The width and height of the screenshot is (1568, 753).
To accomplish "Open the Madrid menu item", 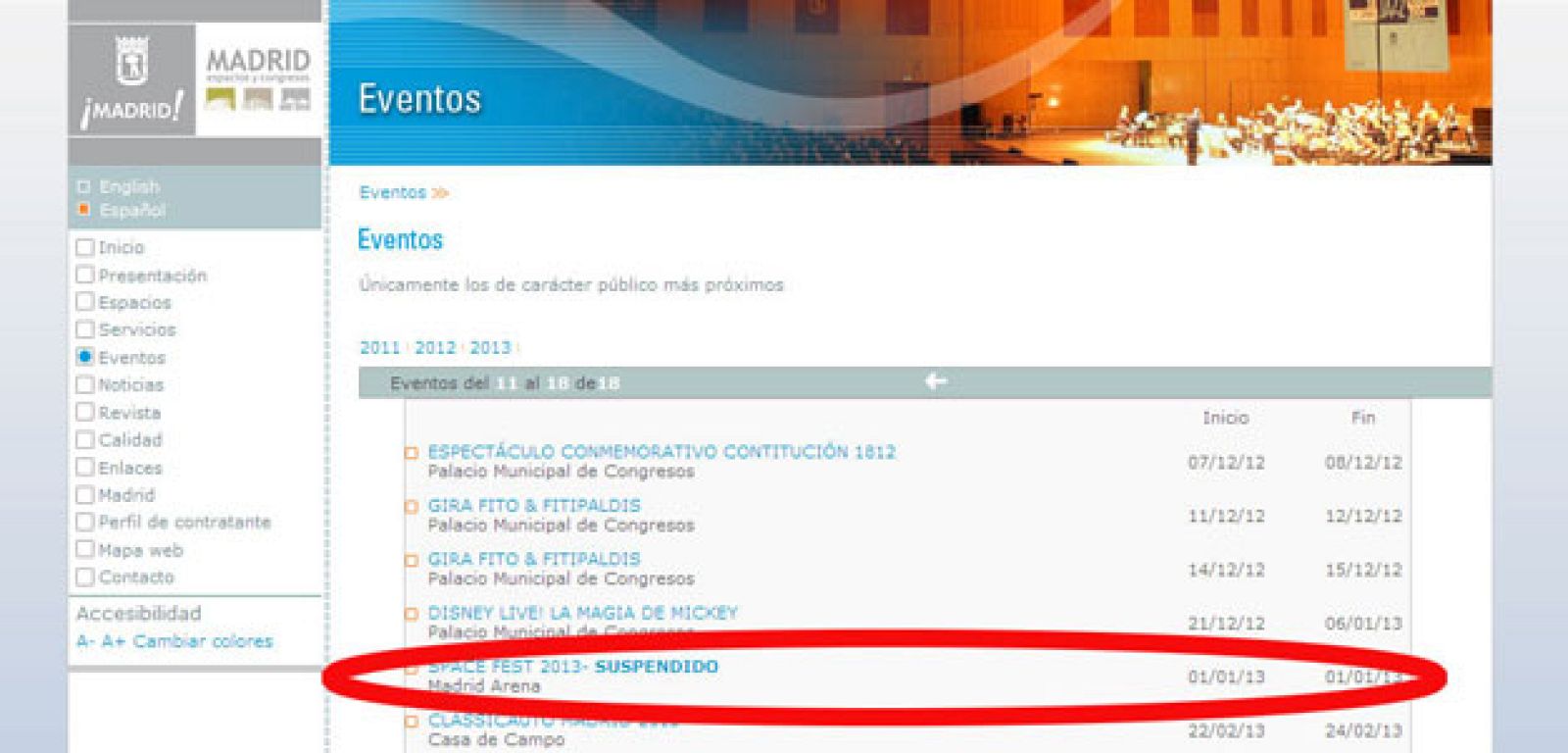I will click(126, 495).
